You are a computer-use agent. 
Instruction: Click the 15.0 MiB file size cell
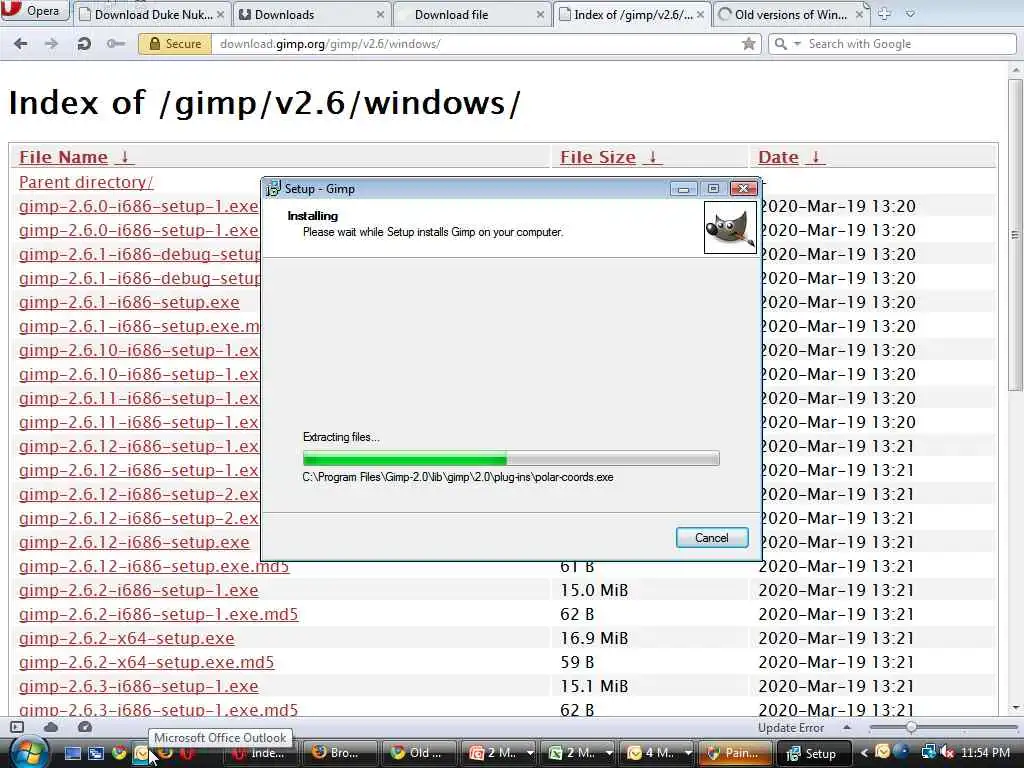point(594,590)
